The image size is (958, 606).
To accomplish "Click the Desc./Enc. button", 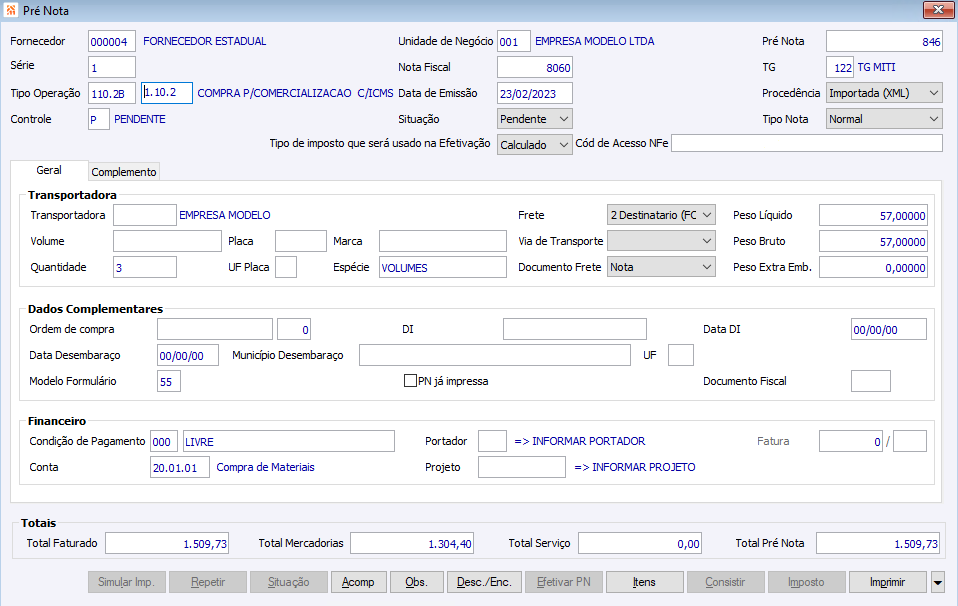I will pos(484,582).
